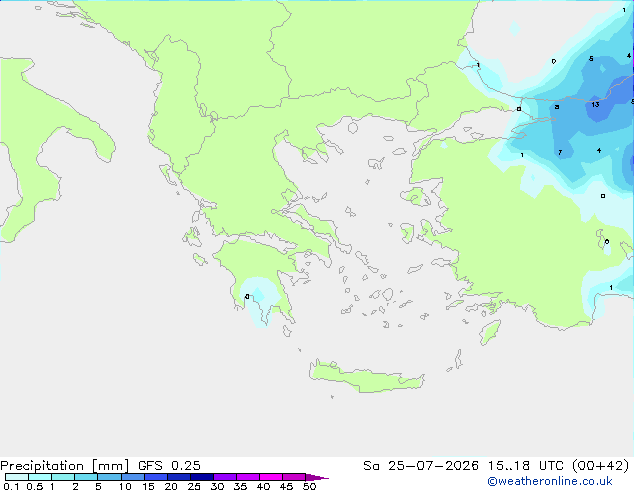This screenshot has width=634, height=490.
Task: Click the island of Crete
Action: [x=366, y=377]
